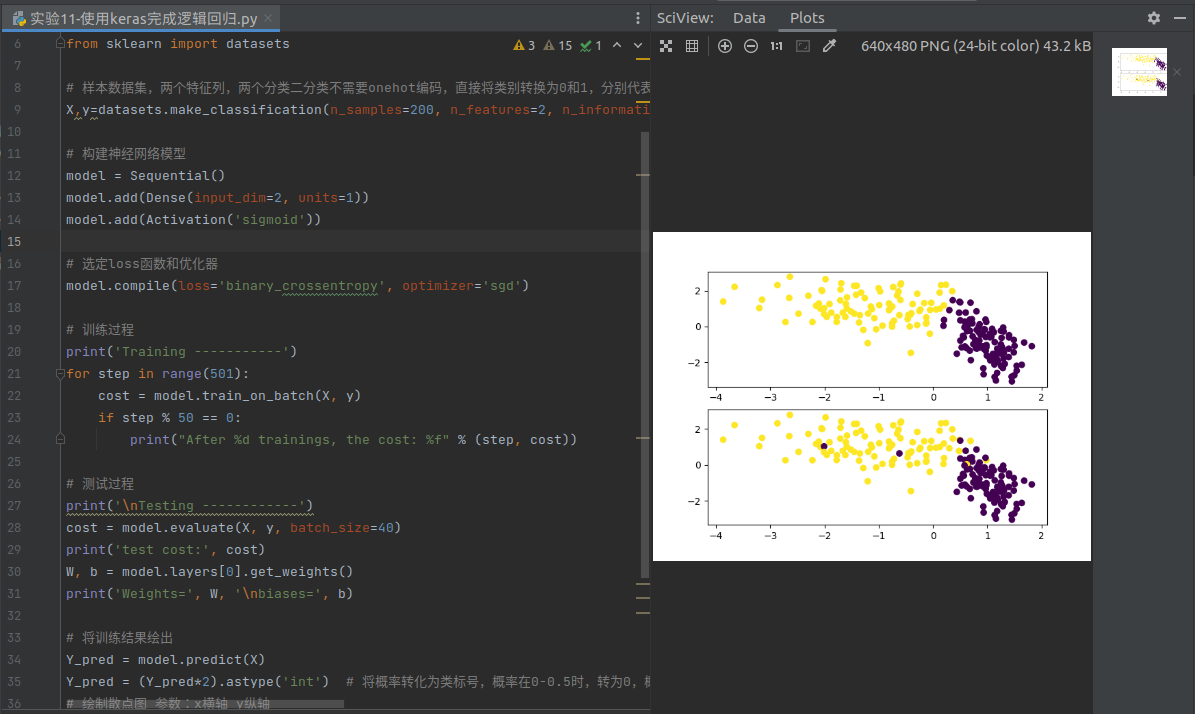The width and height of the screenshot is (1195, 714).
Task: Click the print 'Training' statement on line 20
Action: click(x=181, y=351)
